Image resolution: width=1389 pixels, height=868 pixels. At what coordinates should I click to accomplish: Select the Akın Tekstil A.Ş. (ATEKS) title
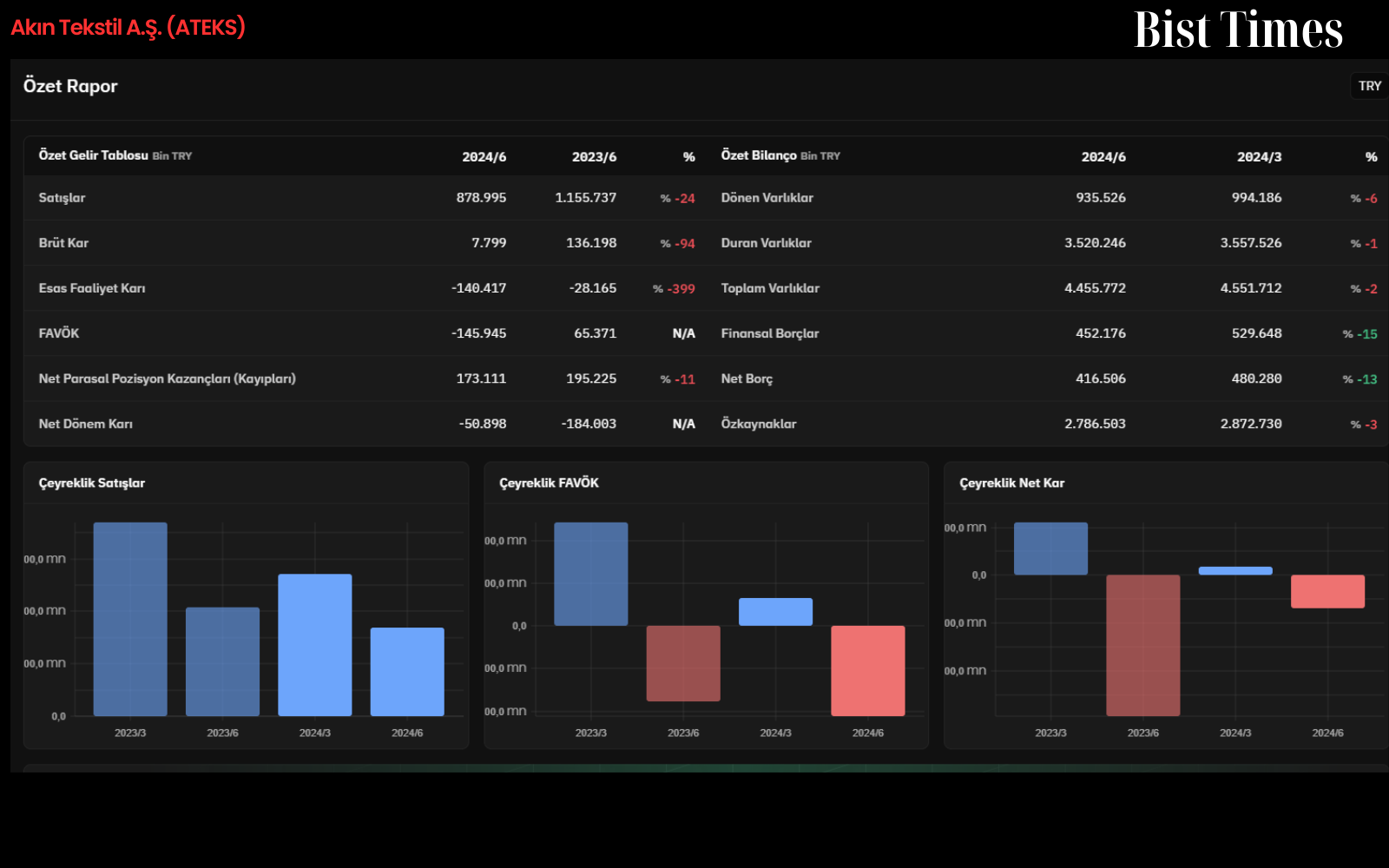point(128,28)
